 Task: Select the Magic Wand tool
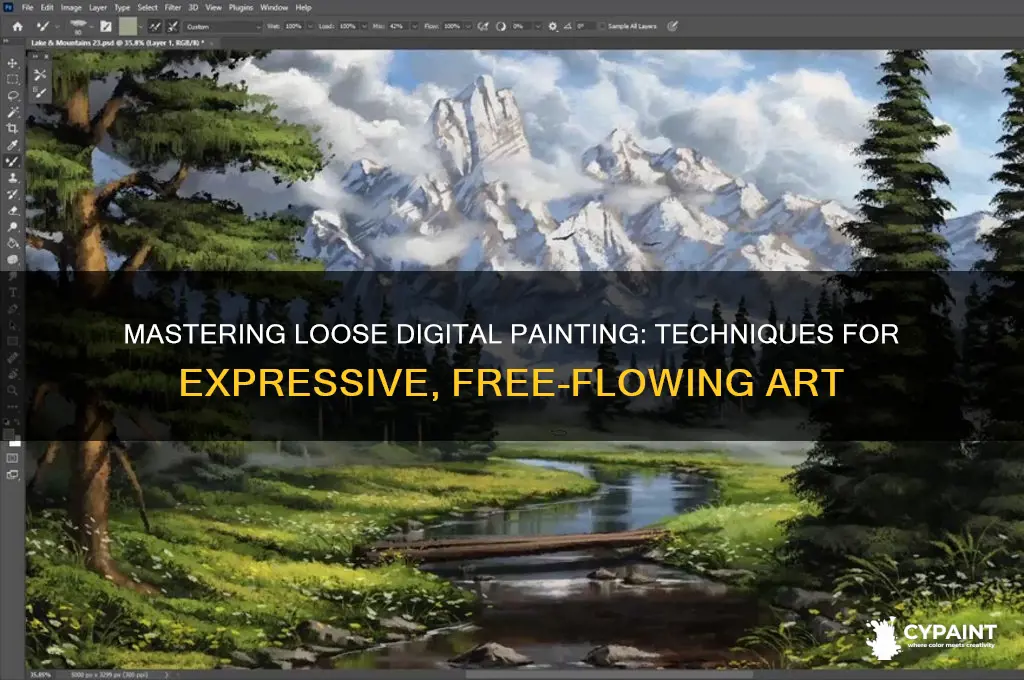12,112
